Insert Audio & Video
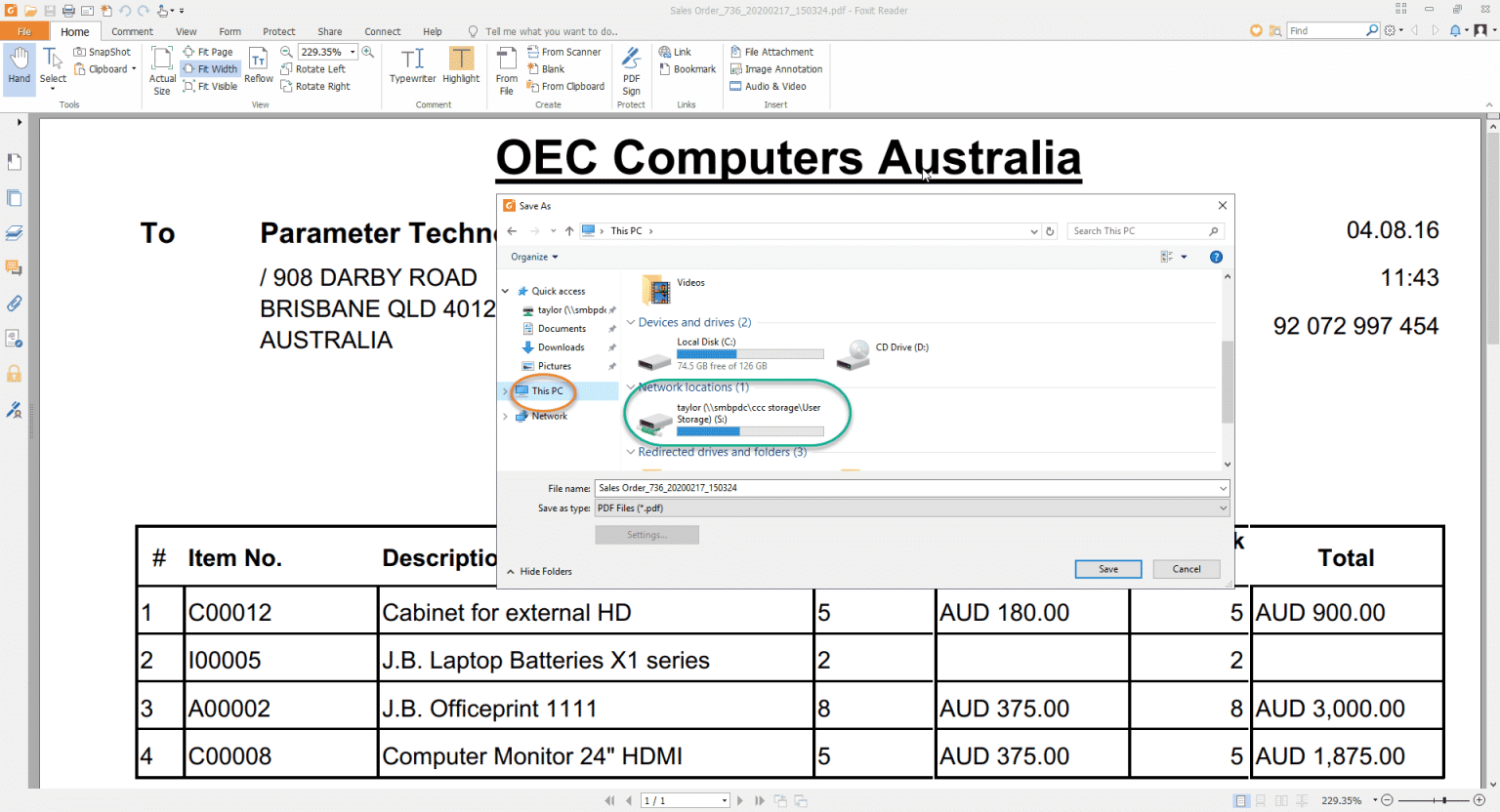 pos(768,86)
